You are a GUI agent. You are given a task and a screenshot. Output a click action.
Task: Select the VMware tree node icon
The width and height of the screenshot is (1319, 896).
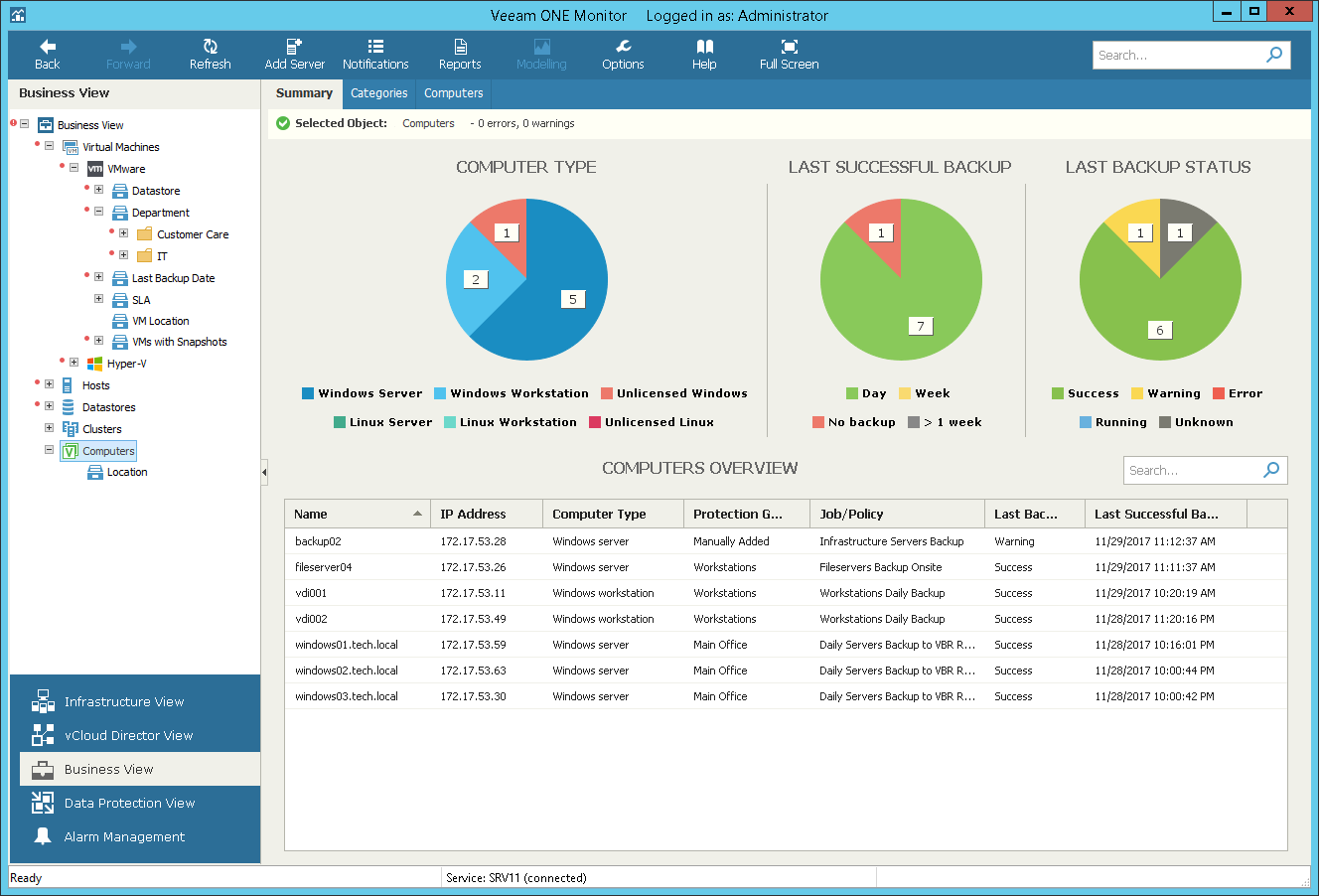95,169
